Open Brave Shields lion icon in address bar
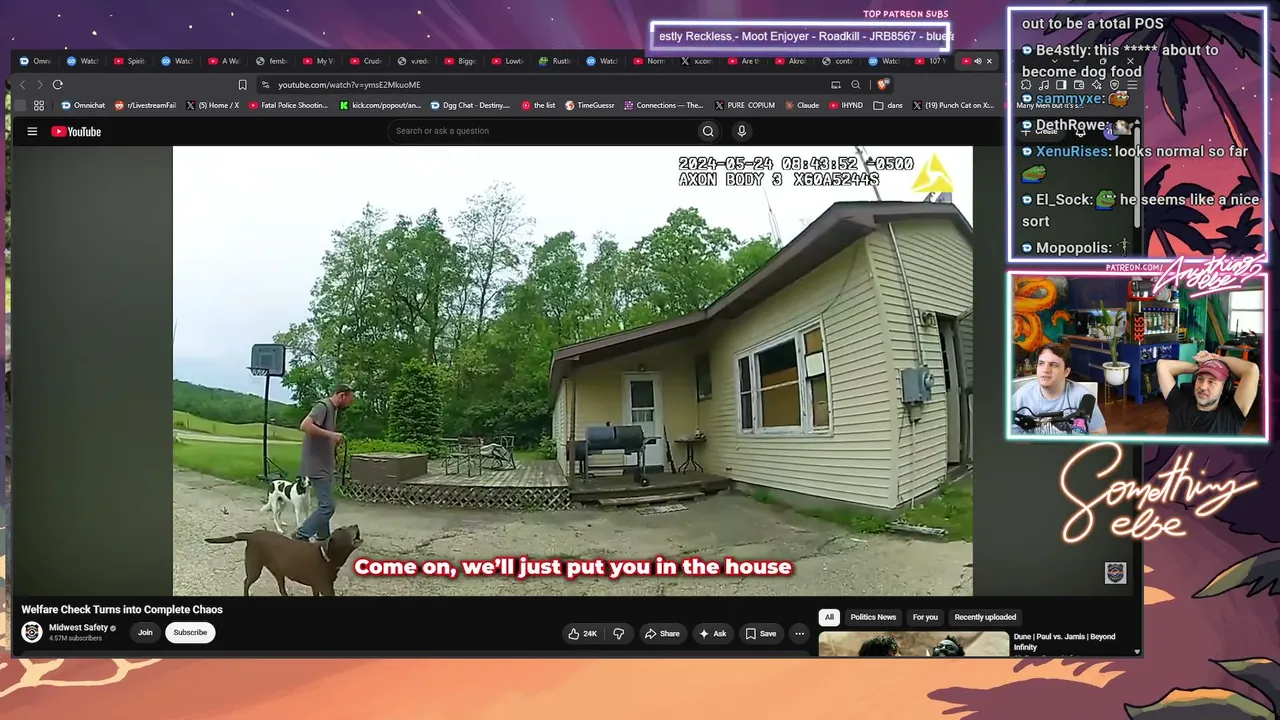 click(881, 85)
